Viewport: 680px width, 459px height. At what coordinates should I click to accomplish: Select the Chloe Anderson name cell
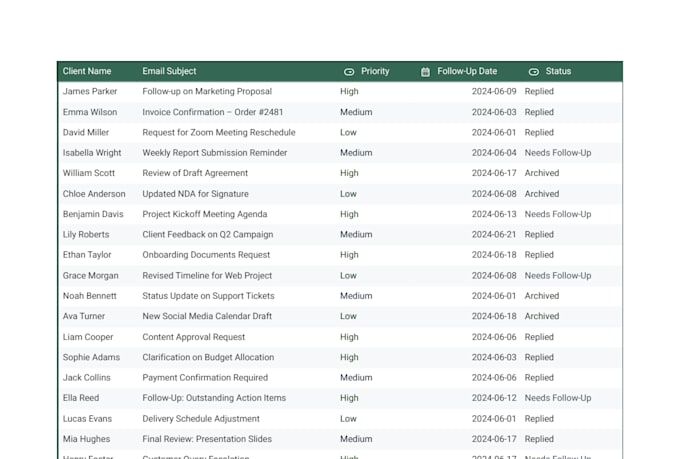click(94, 194)
